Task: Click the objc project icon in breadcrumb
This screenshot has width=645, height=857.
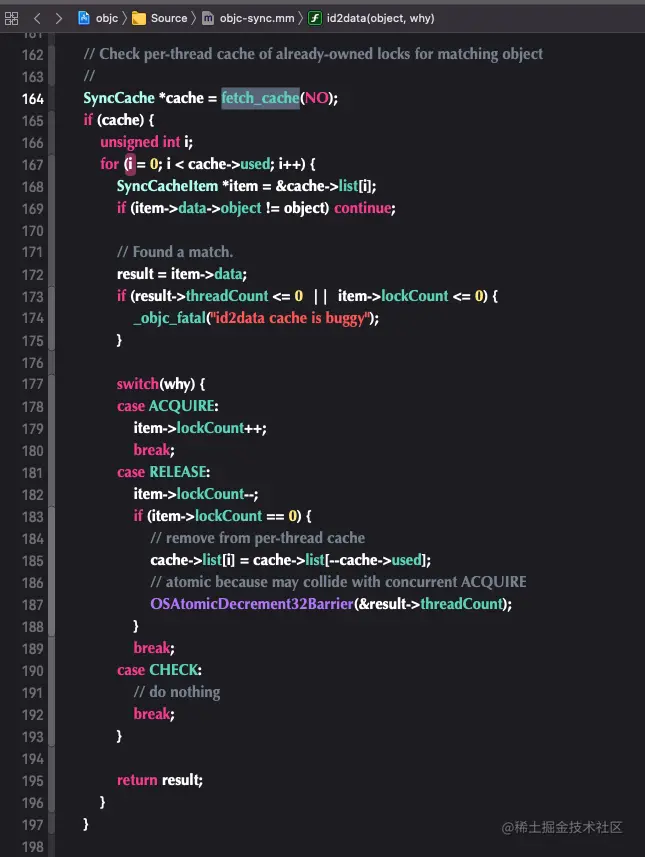Action: [x=84, y=18]
